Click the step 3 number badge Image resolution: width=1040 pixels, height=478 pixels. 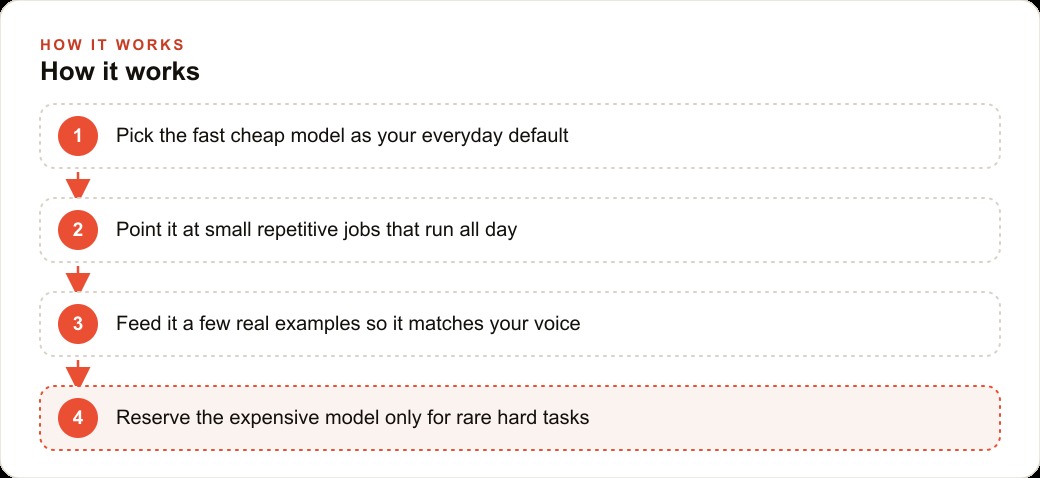pyautogui.click(x=78, y=324)
